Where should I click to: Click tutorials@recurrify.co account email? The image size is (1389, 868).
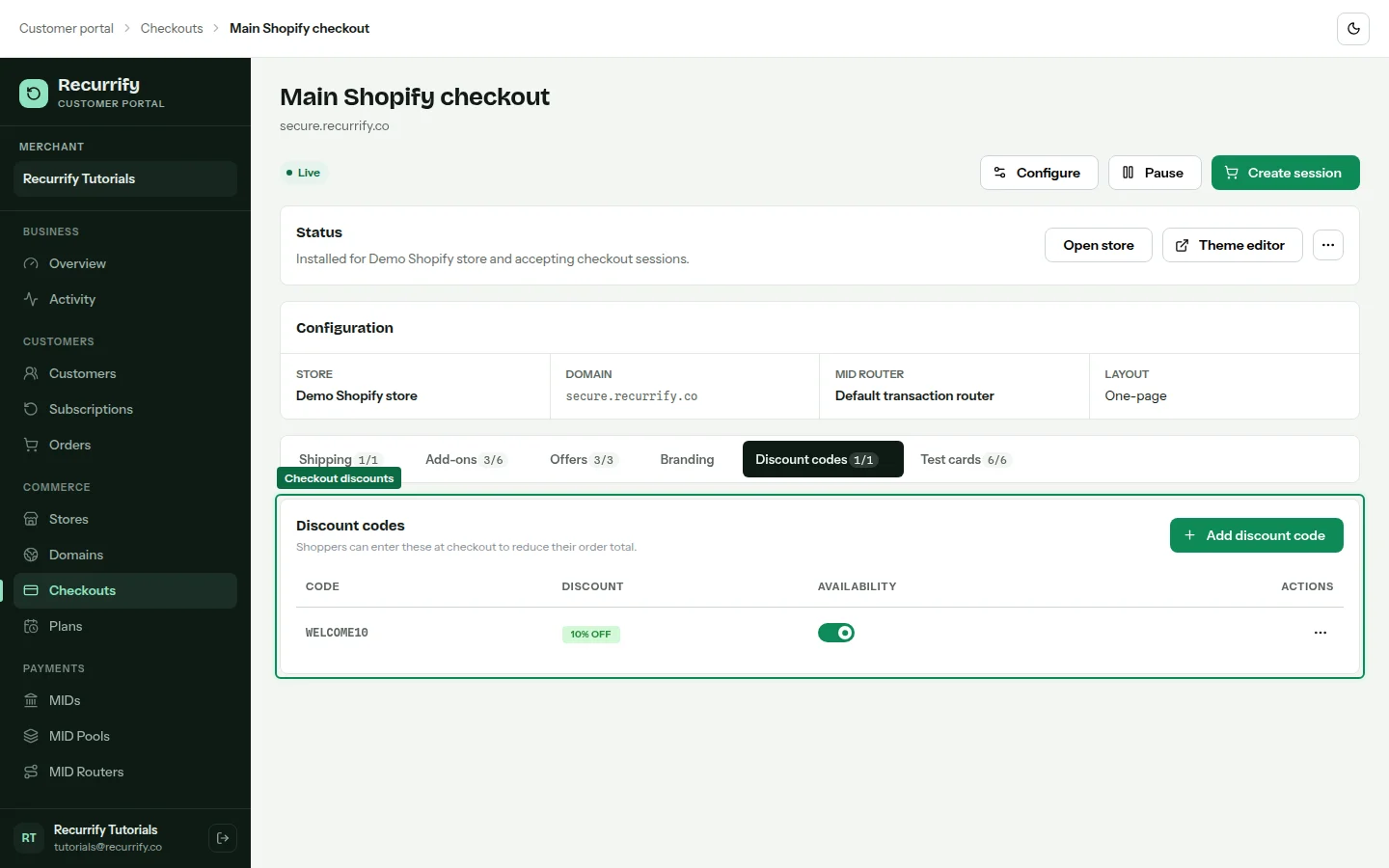click(x=108, y=847)
